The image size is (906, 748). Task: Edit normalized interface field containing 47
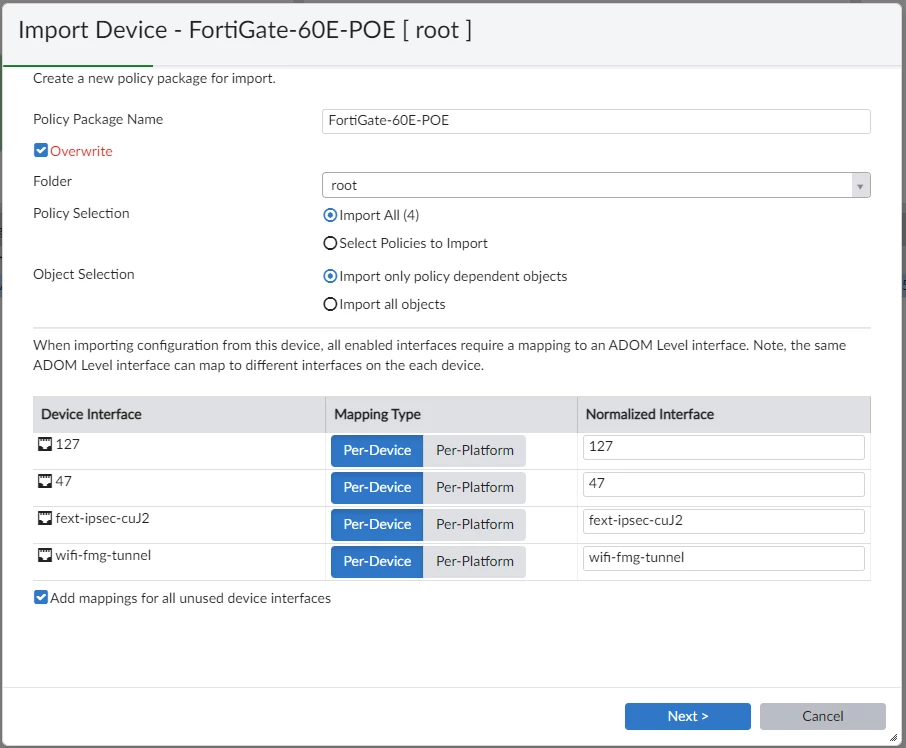click(723, 484)
